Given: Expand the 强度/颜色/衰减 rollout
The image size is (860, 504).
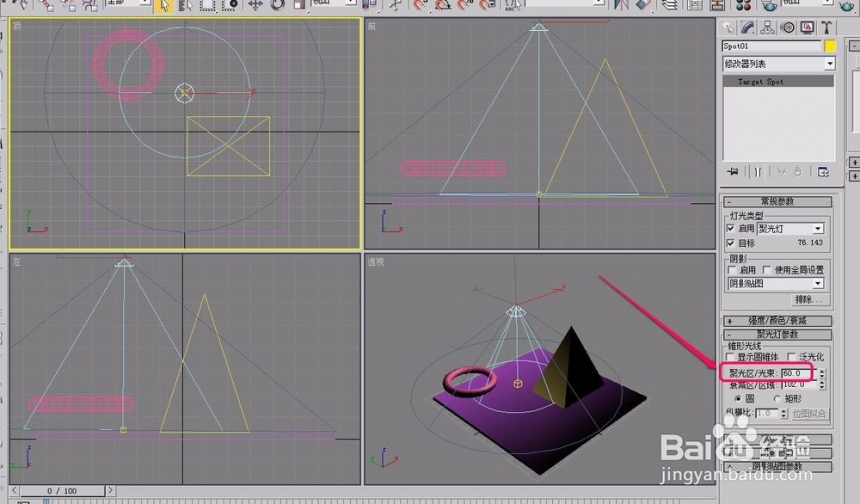Looking at the screenshot, I should click(778, 321).
